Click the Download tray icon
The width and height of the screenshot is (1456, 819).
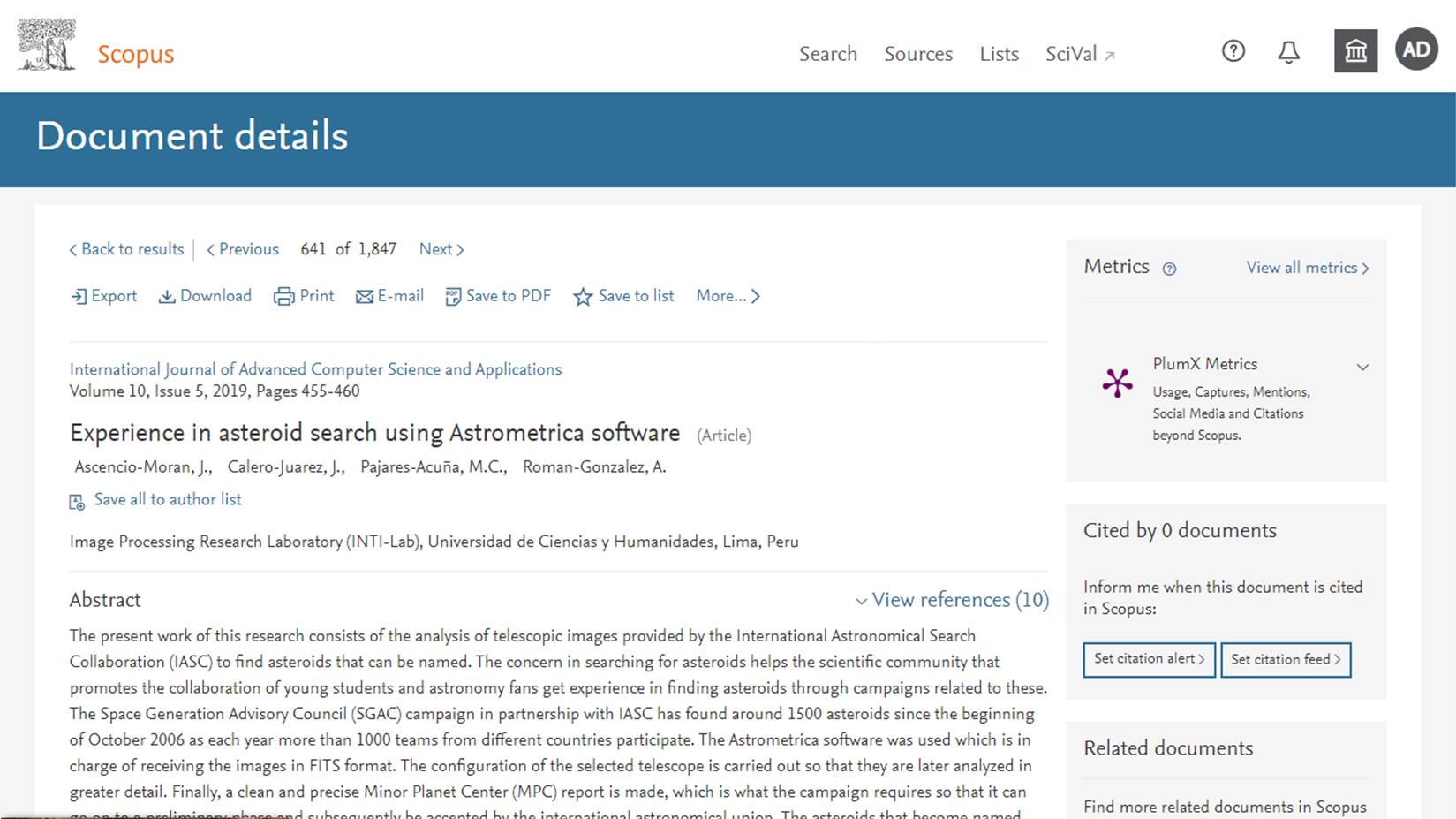167,297
